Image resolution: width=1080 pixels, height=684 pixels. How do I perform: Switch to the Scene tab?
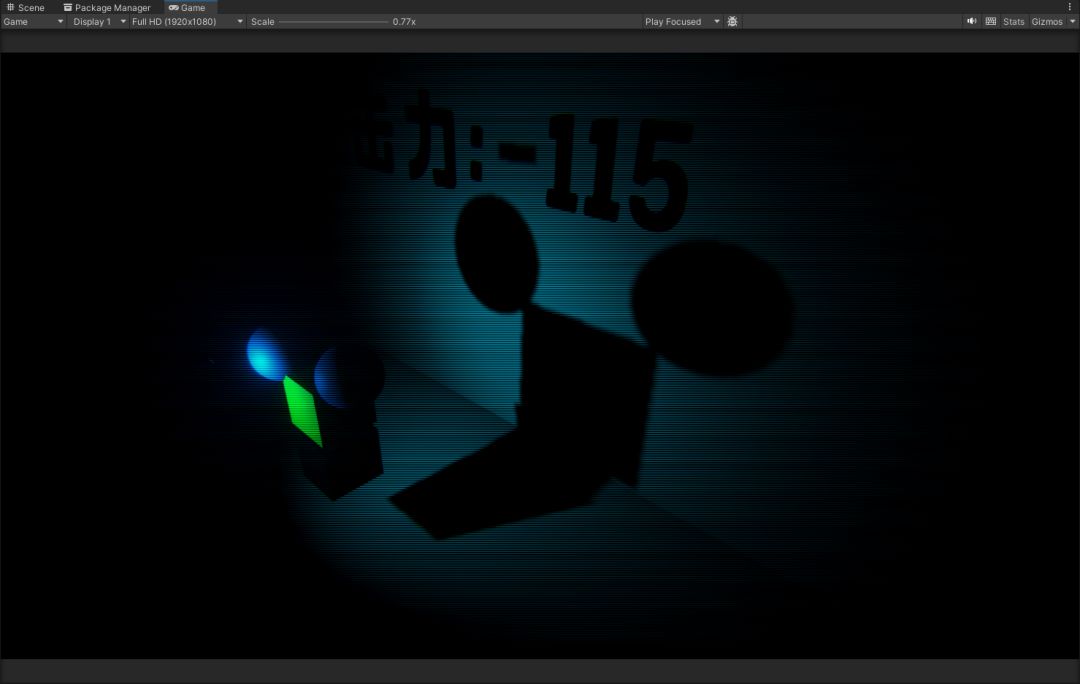[25, 8]
